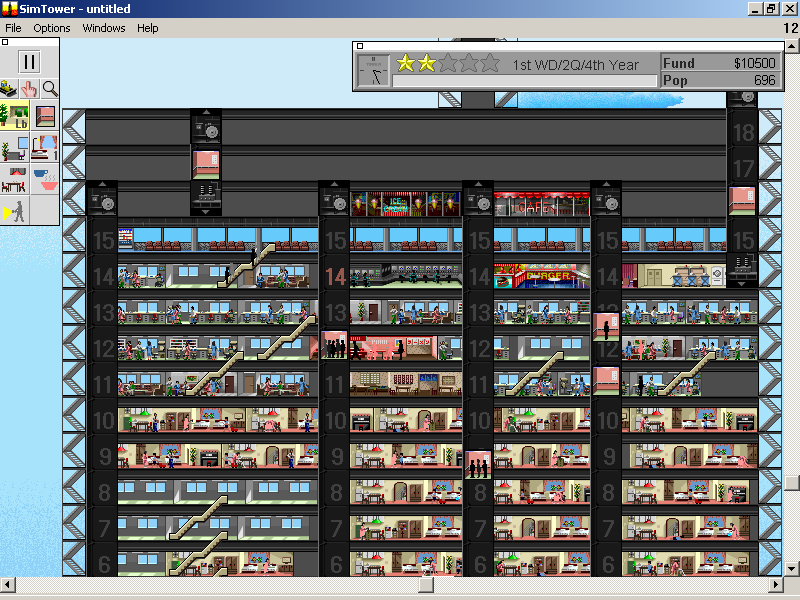Viewport: 800px width, 600px height.
Task: Click the empty elevator car on floor 11
Action: coord(606,381)
